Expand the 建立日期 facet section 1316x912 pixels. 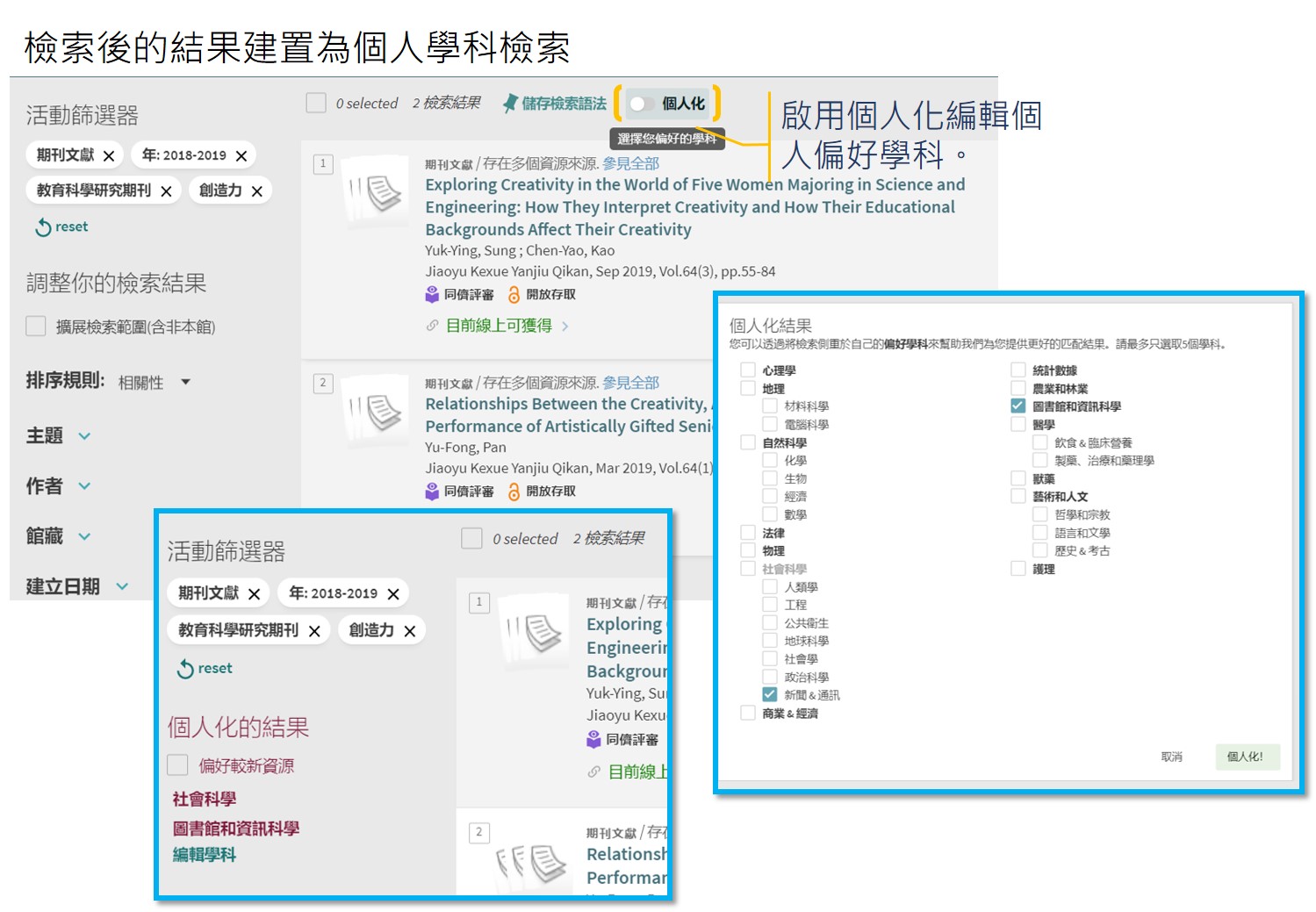point(122,586)
